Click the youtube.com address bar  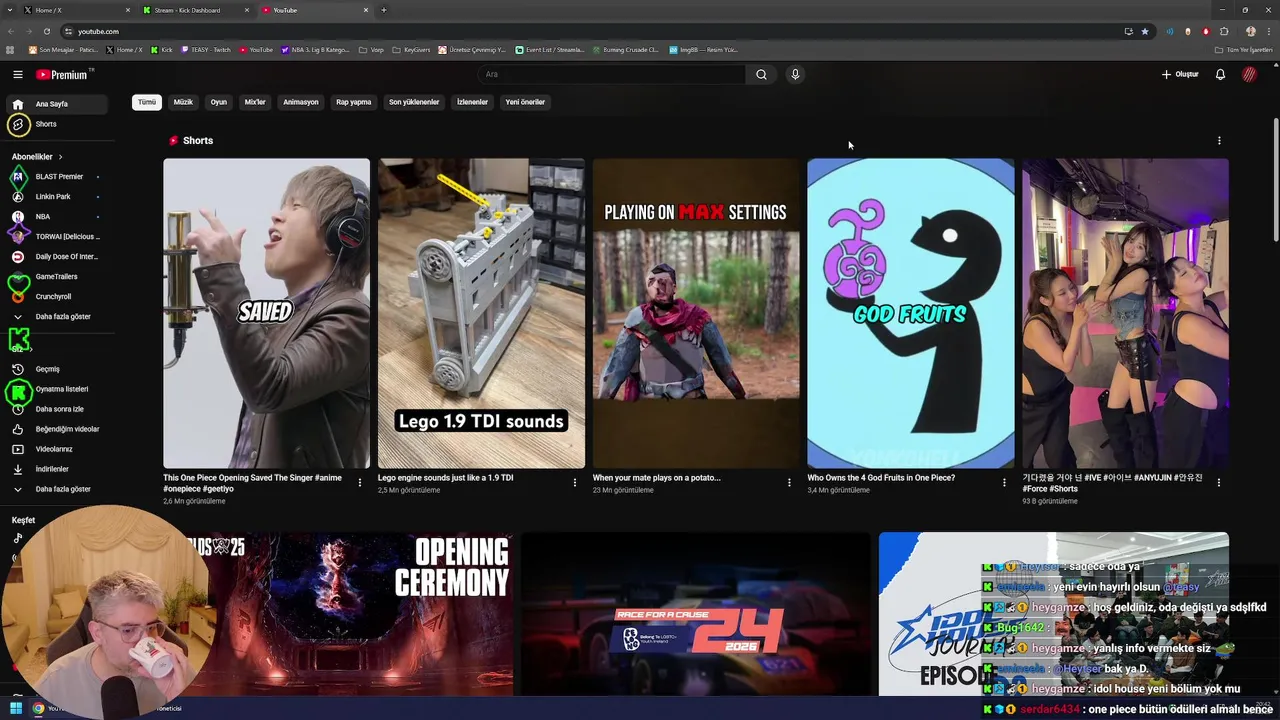590,31
